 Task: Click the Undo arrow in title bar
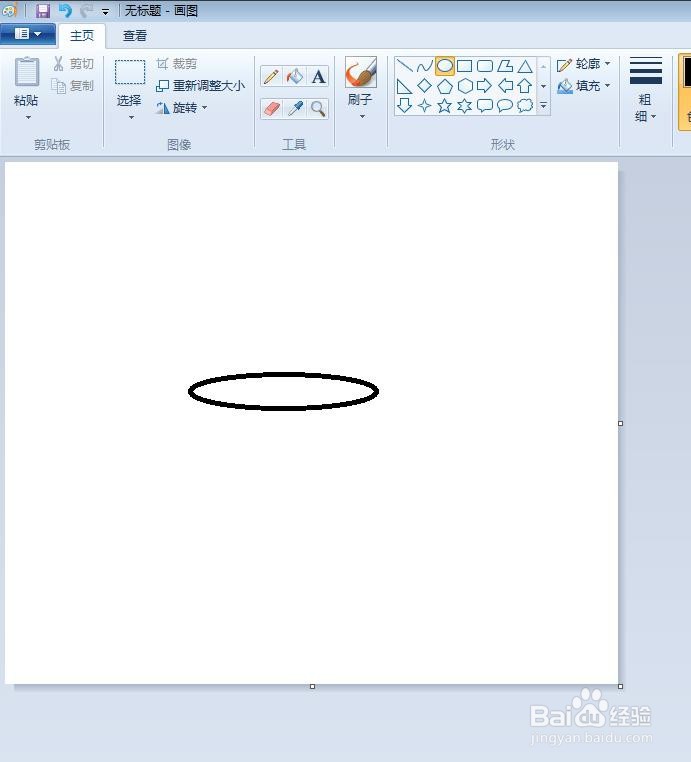pos(65,10)
